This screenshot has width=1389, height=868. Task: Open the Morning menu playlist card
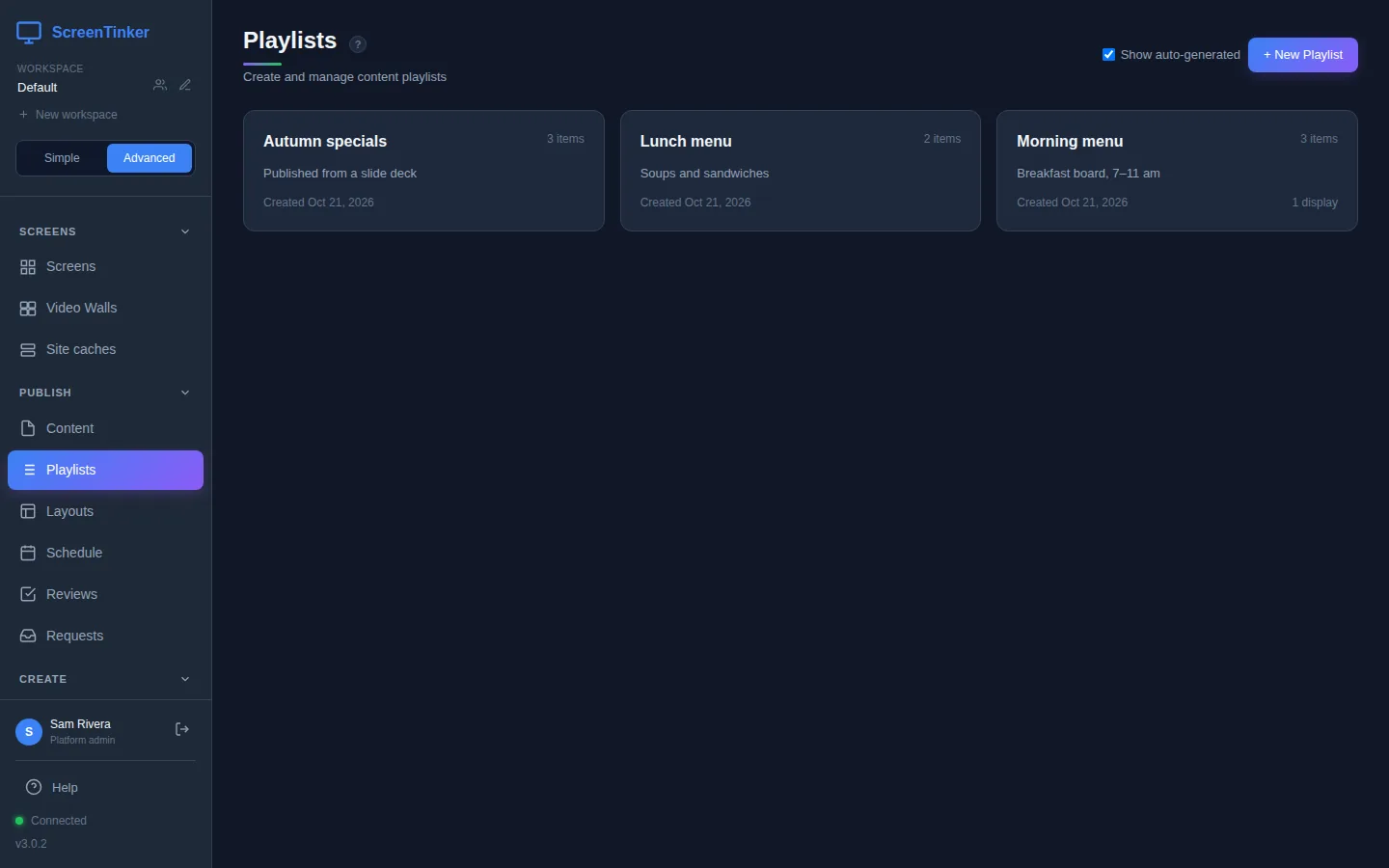1177,171
